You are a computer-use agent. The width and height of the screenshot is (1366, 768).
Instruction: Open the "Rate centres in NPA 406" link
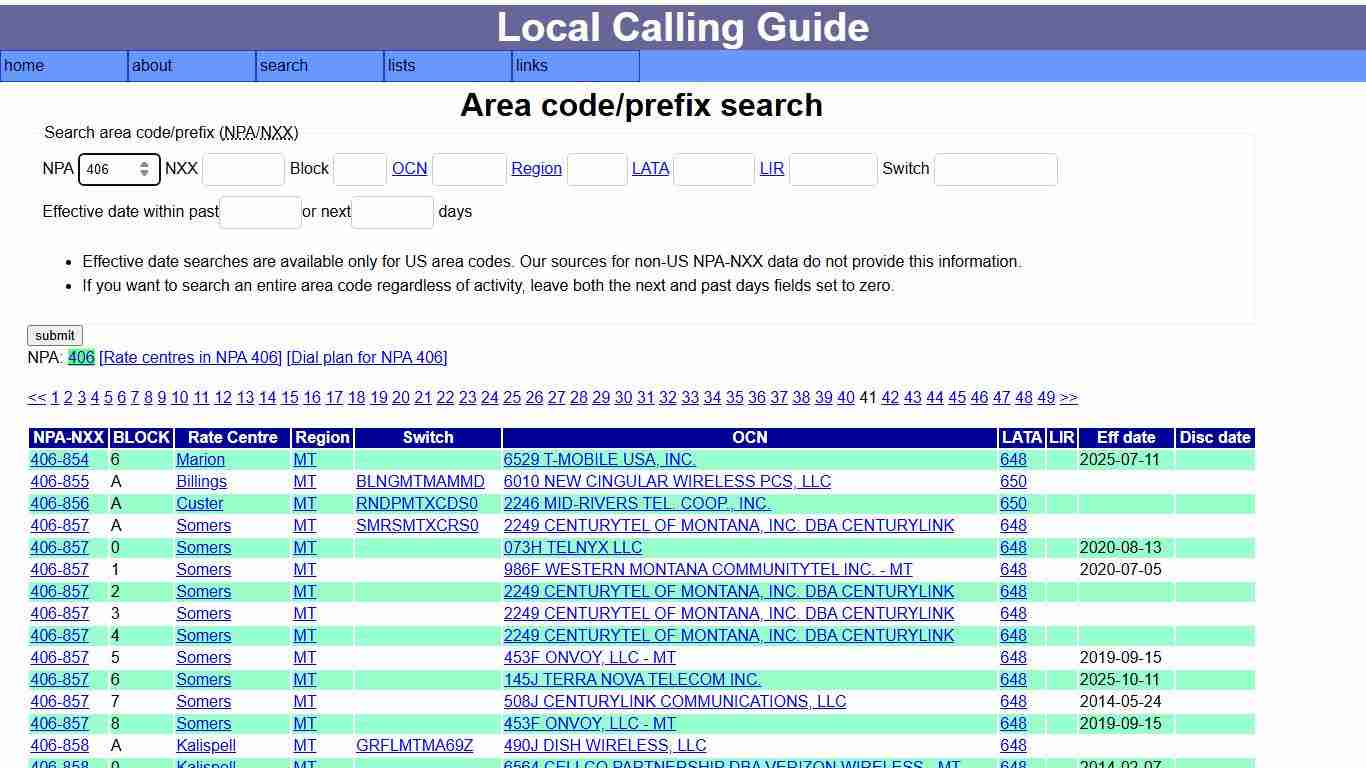pyautogui.click(x=193, y=357)
